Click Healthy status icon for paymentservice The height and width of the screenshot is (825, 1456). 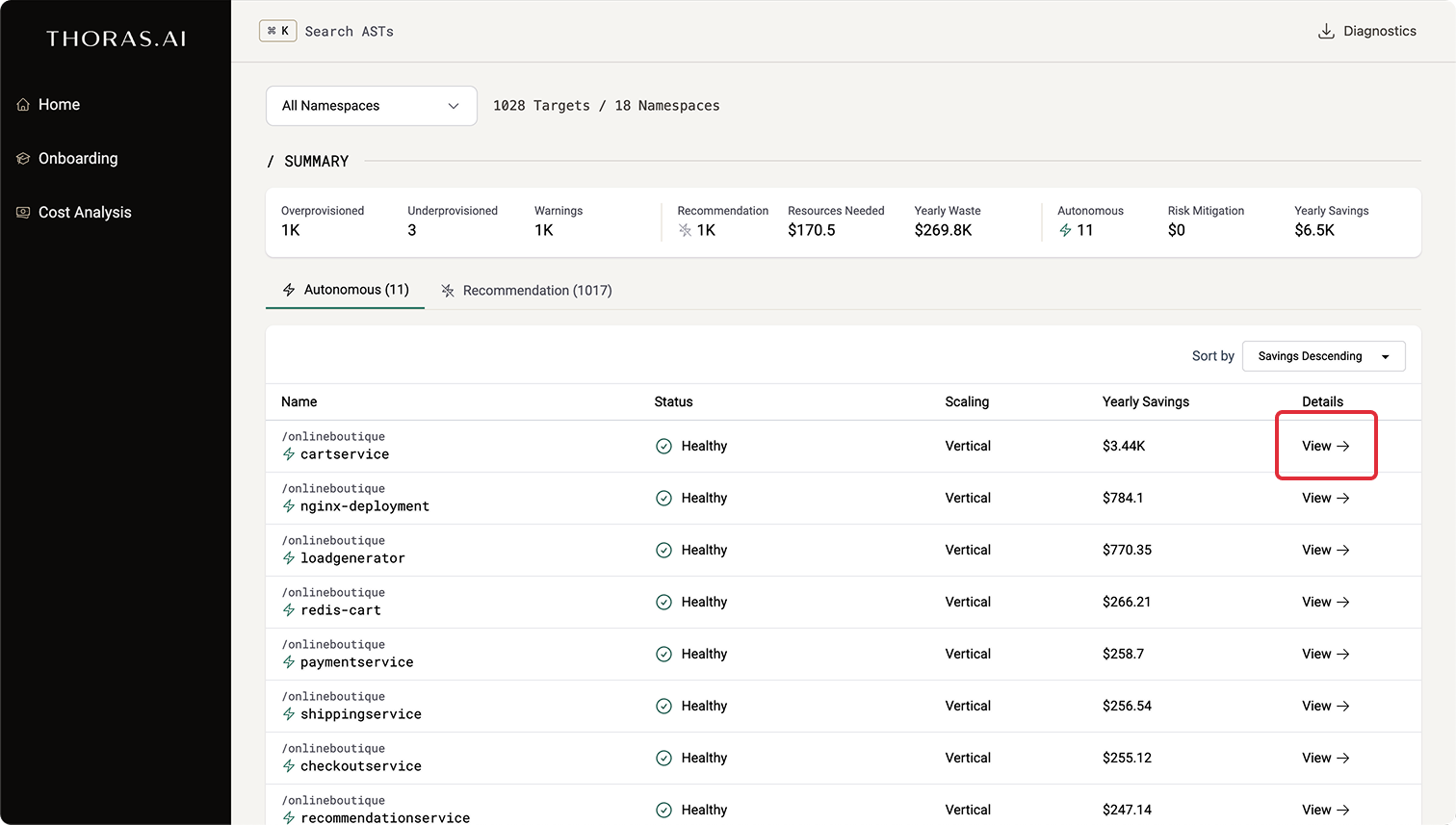(663, 655)
